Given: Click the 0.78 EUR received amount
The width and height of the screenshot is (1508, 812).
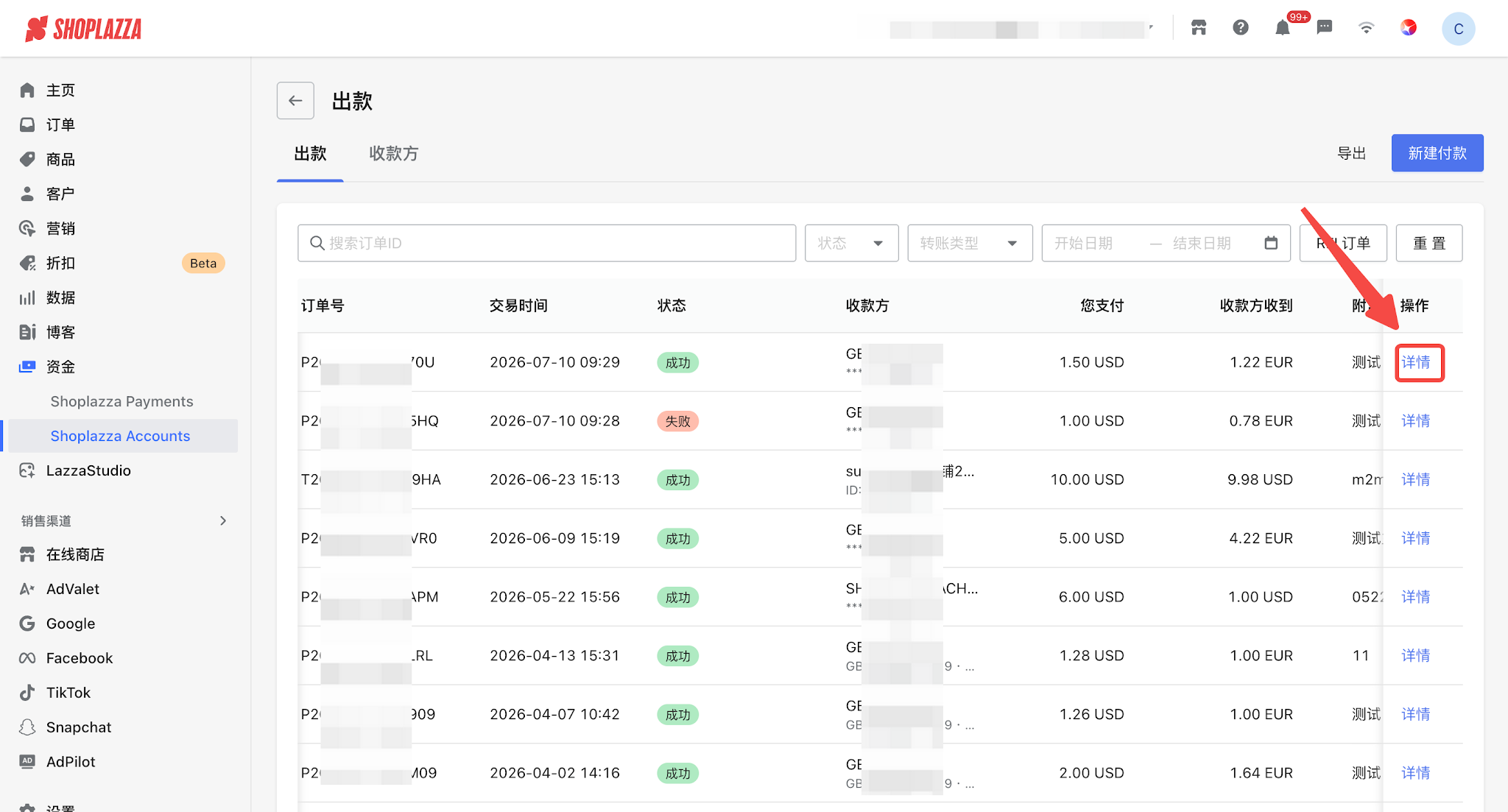Looking at the screenshot, I should [x=1261, y=421].
